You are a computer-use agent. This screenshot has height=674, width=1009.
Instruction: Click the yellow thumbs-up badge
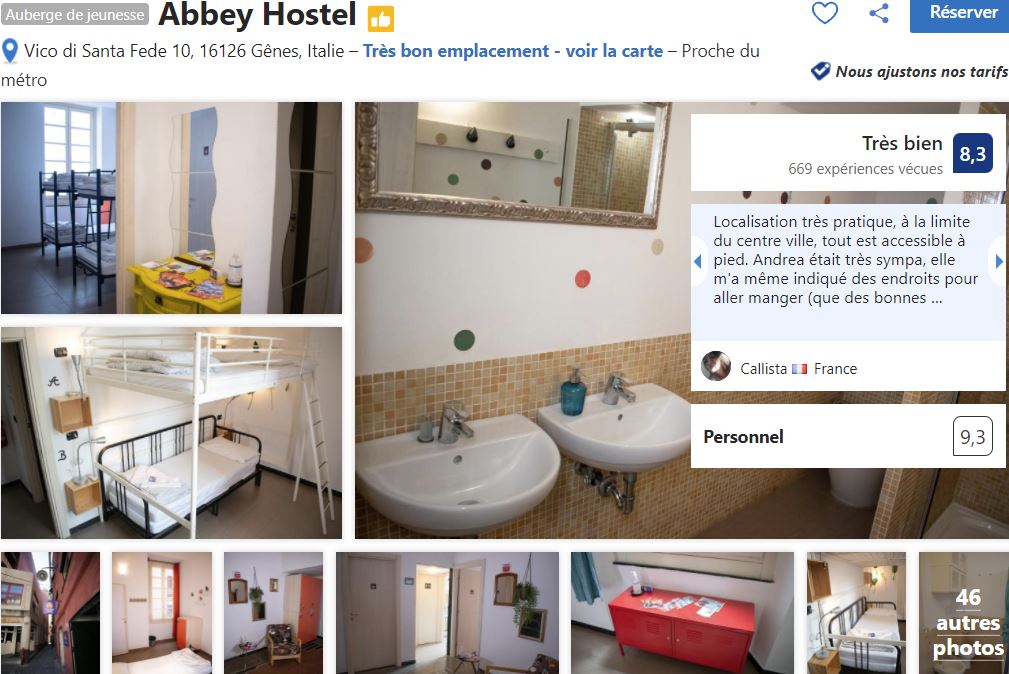coord(380,19)
